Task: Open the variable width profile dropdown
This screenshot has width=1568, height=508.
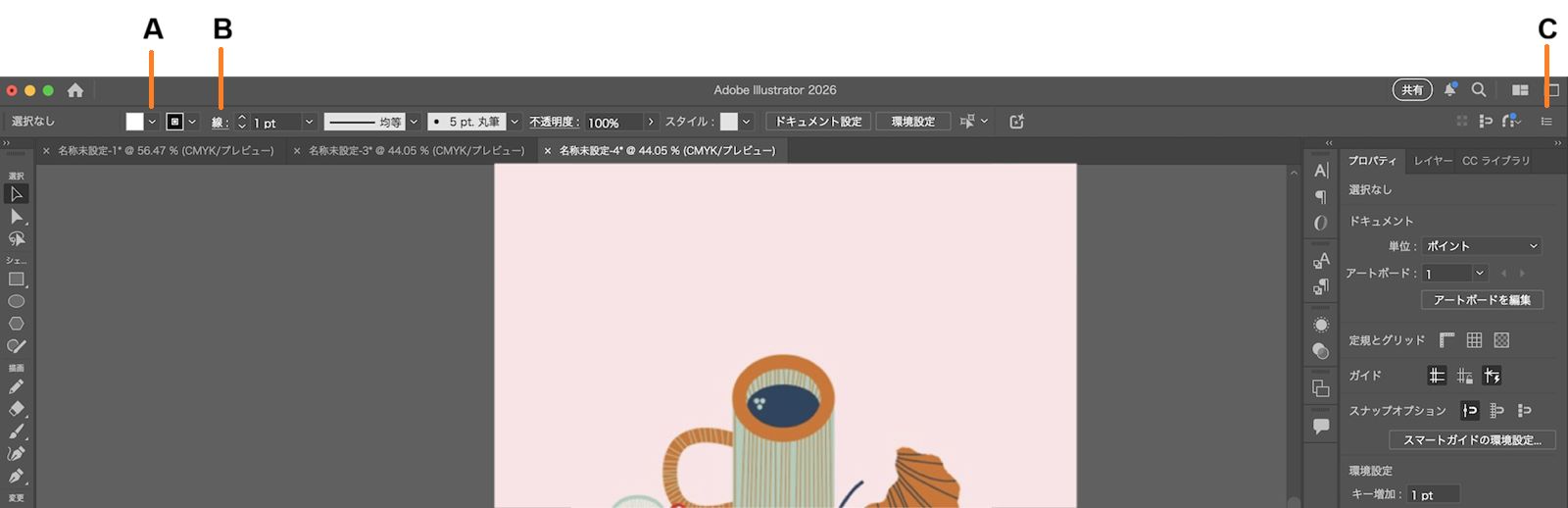Action: 414,123
